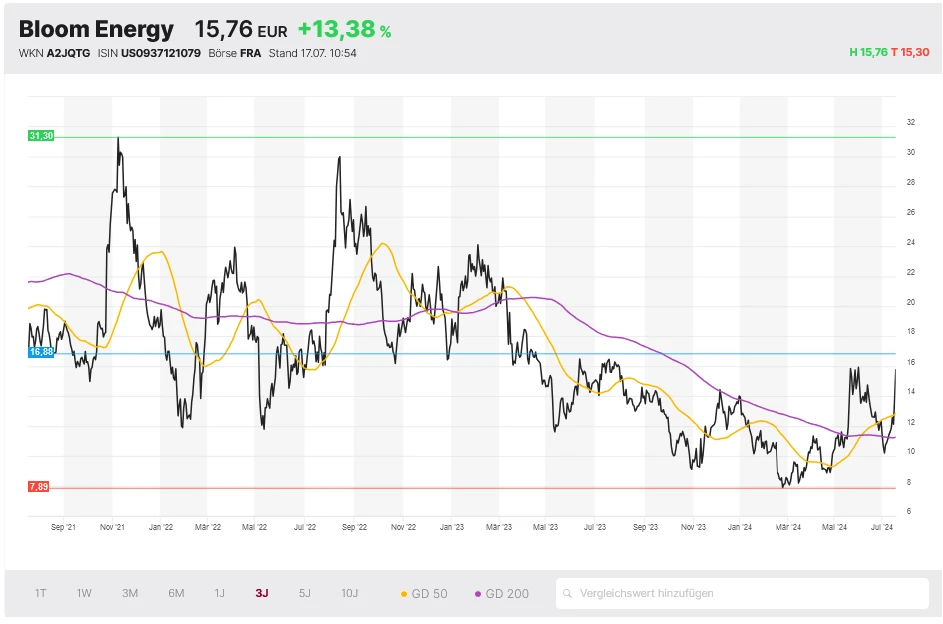Show the 6M chart period
Image resolution: width=943 pixels, height=624 pixels.
(x=176, y=593)
